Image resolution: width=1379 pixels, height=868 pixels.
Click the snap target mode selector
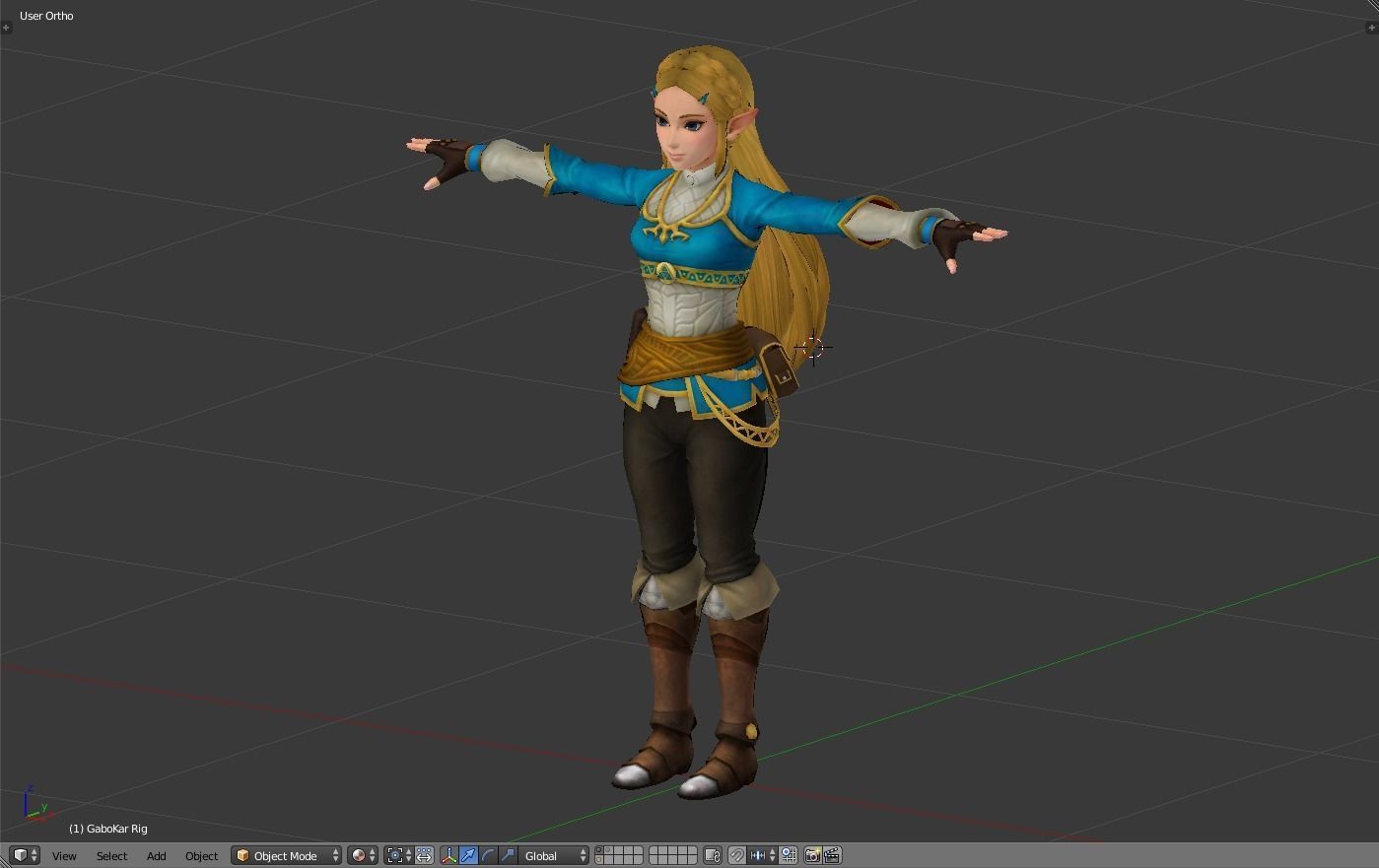788,854
